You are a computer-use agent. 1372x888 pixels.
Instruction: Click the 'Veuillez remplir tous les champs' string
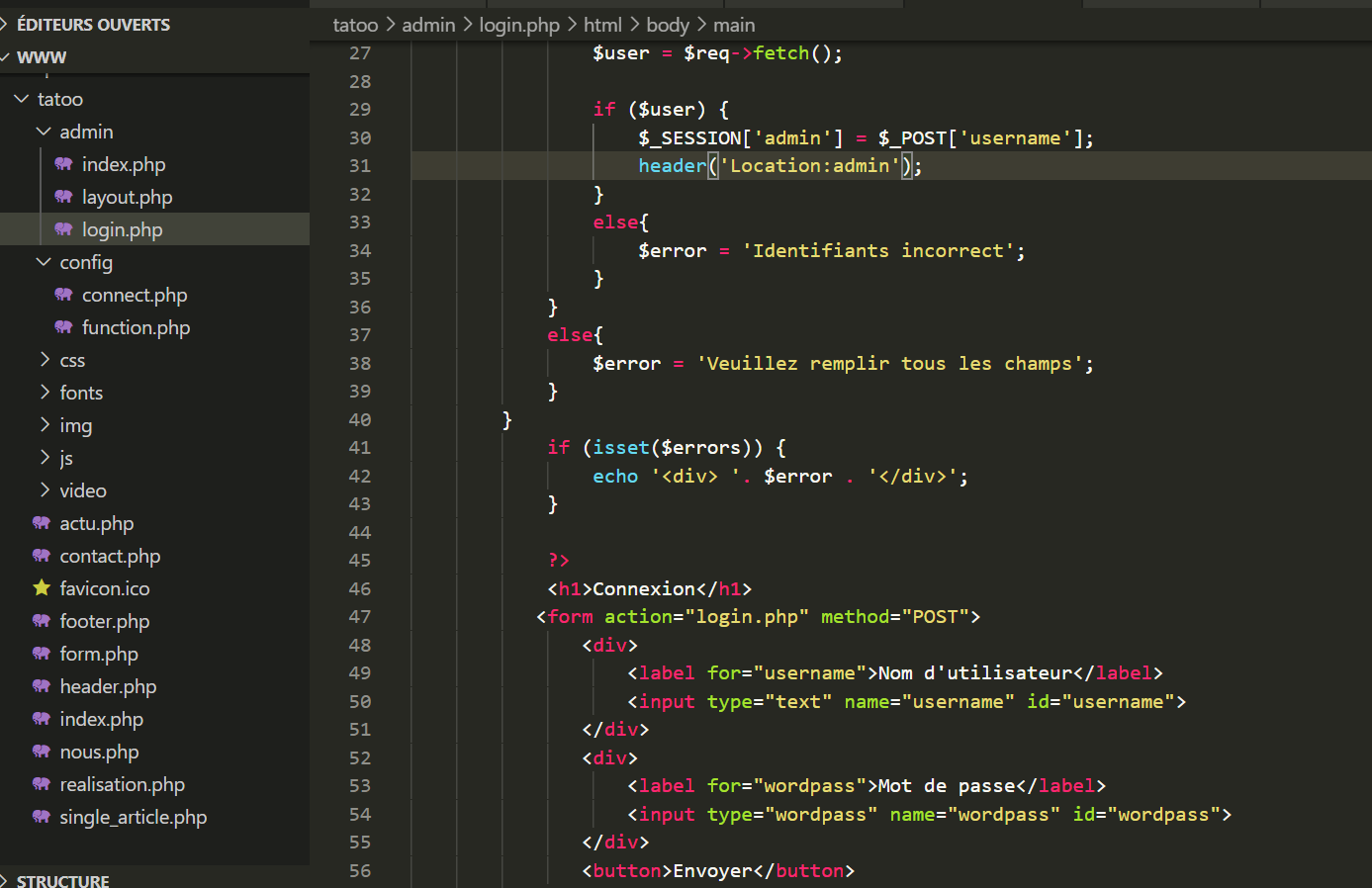tap(890, 364)
